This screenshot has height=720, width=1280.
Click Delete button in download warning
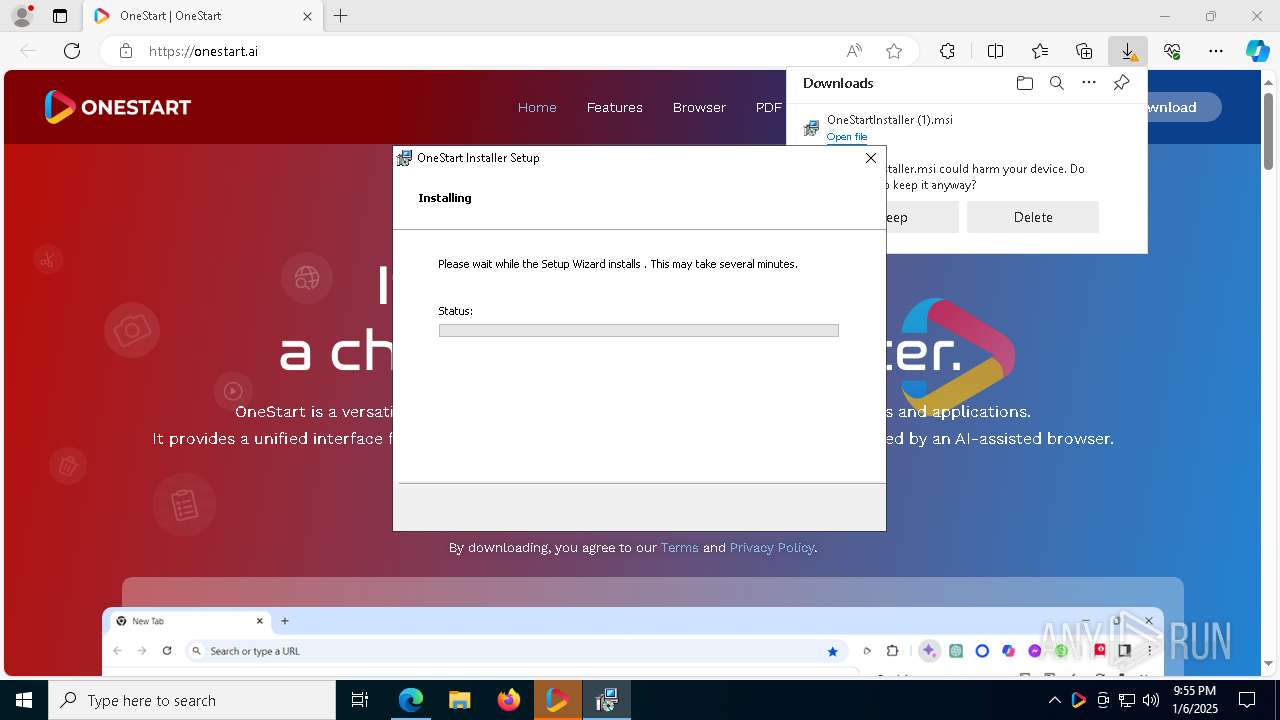click(x=1033, y=217)
